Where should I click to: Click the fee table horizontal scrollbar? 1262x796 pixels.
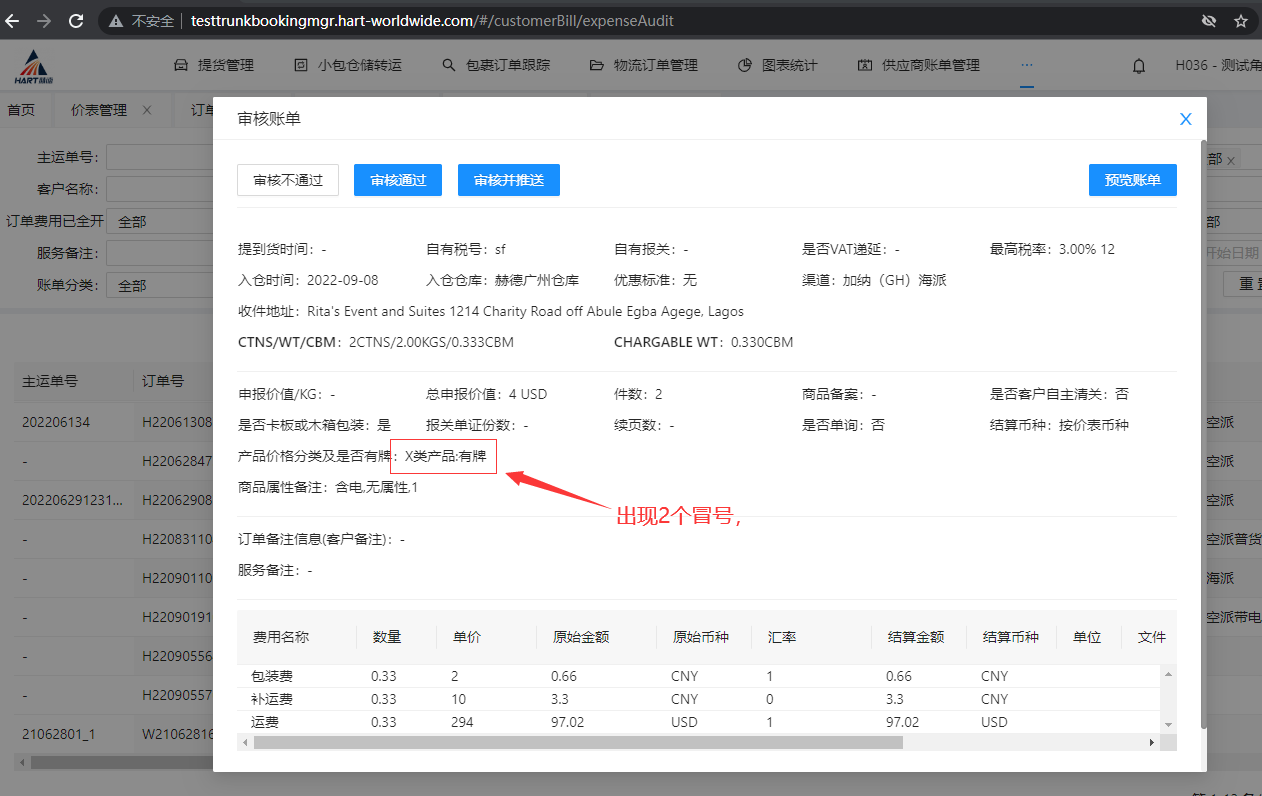[578, 743]
